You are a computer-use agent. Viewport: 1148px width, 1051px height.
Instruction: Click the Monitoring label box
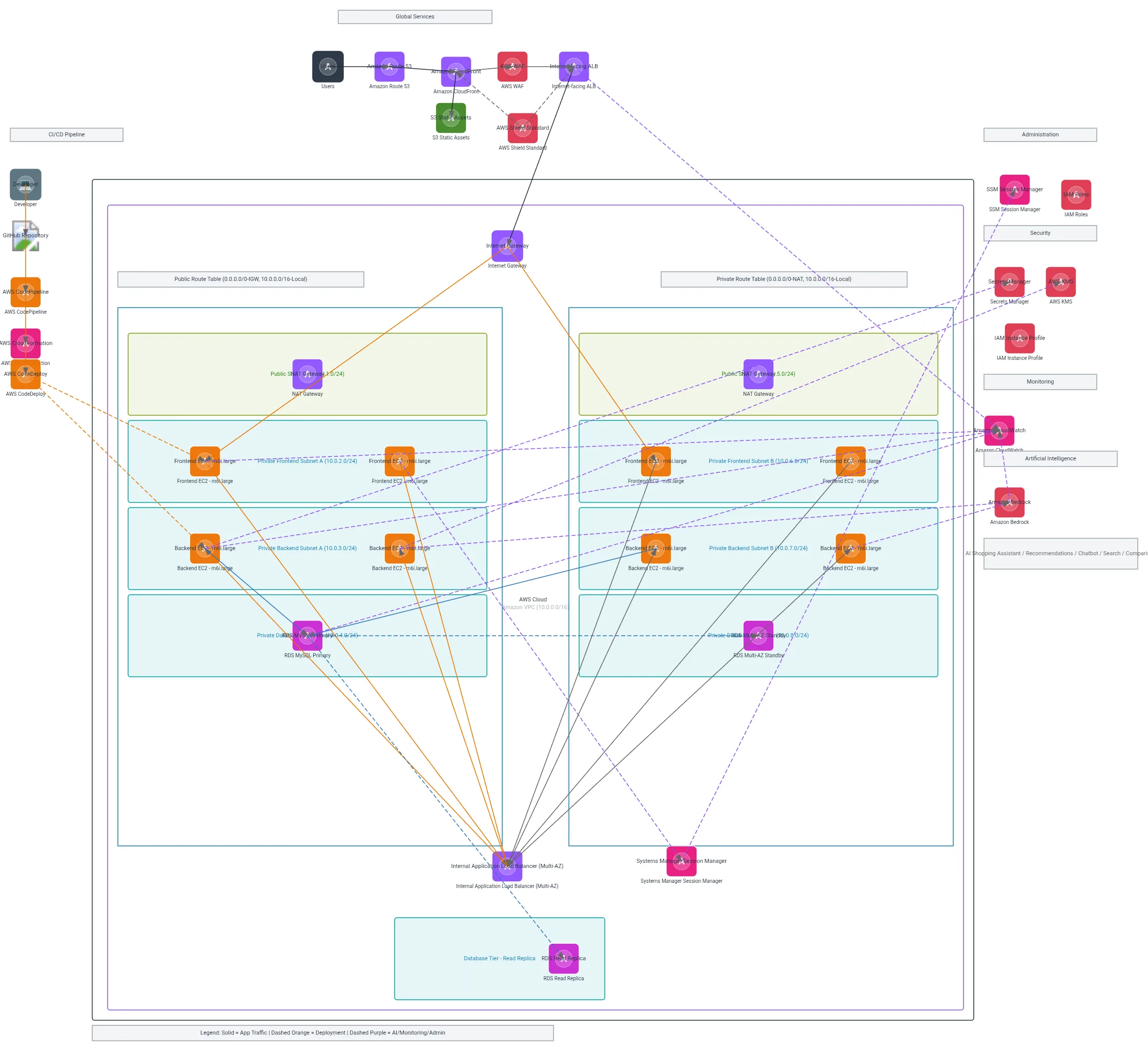coord(1040,381)
